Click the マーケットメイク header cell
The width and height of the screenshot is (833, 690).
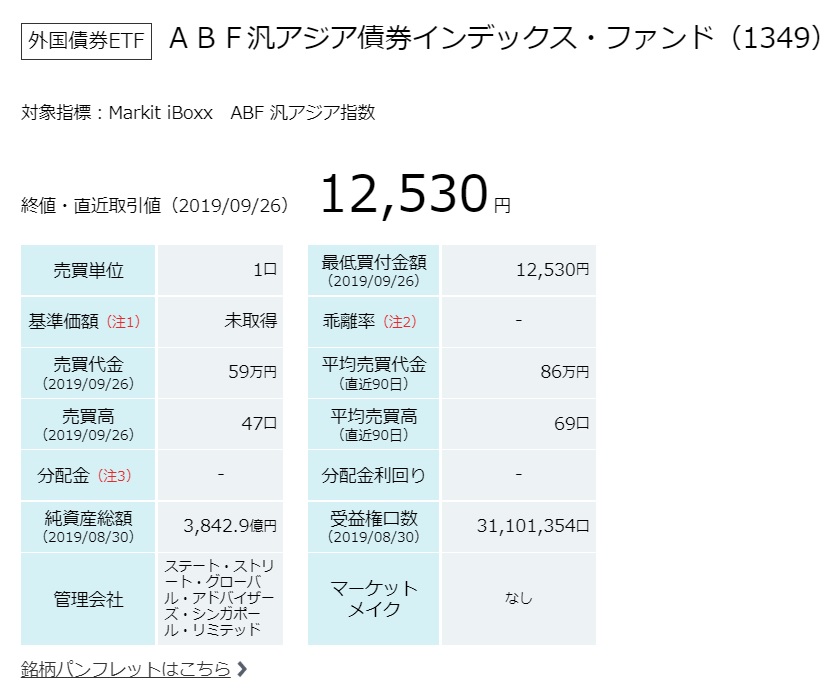[x=373, y=599]
